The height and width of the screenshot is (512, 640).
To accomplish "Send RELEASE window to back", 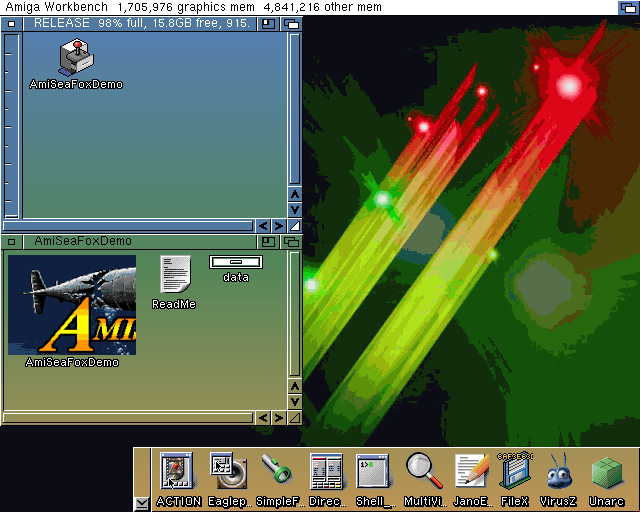I will [x=292, y=24].
